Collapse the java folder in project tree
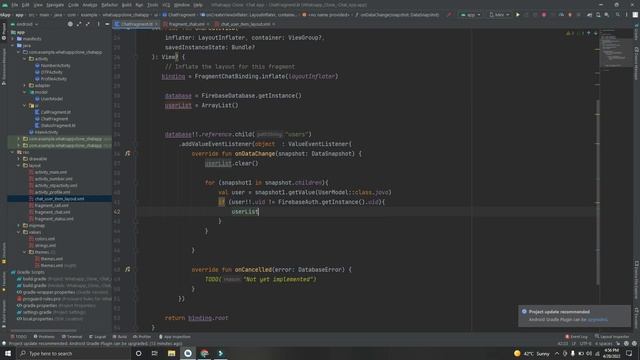Viewport: 640px width, 360px height. (x=13, y=45)
